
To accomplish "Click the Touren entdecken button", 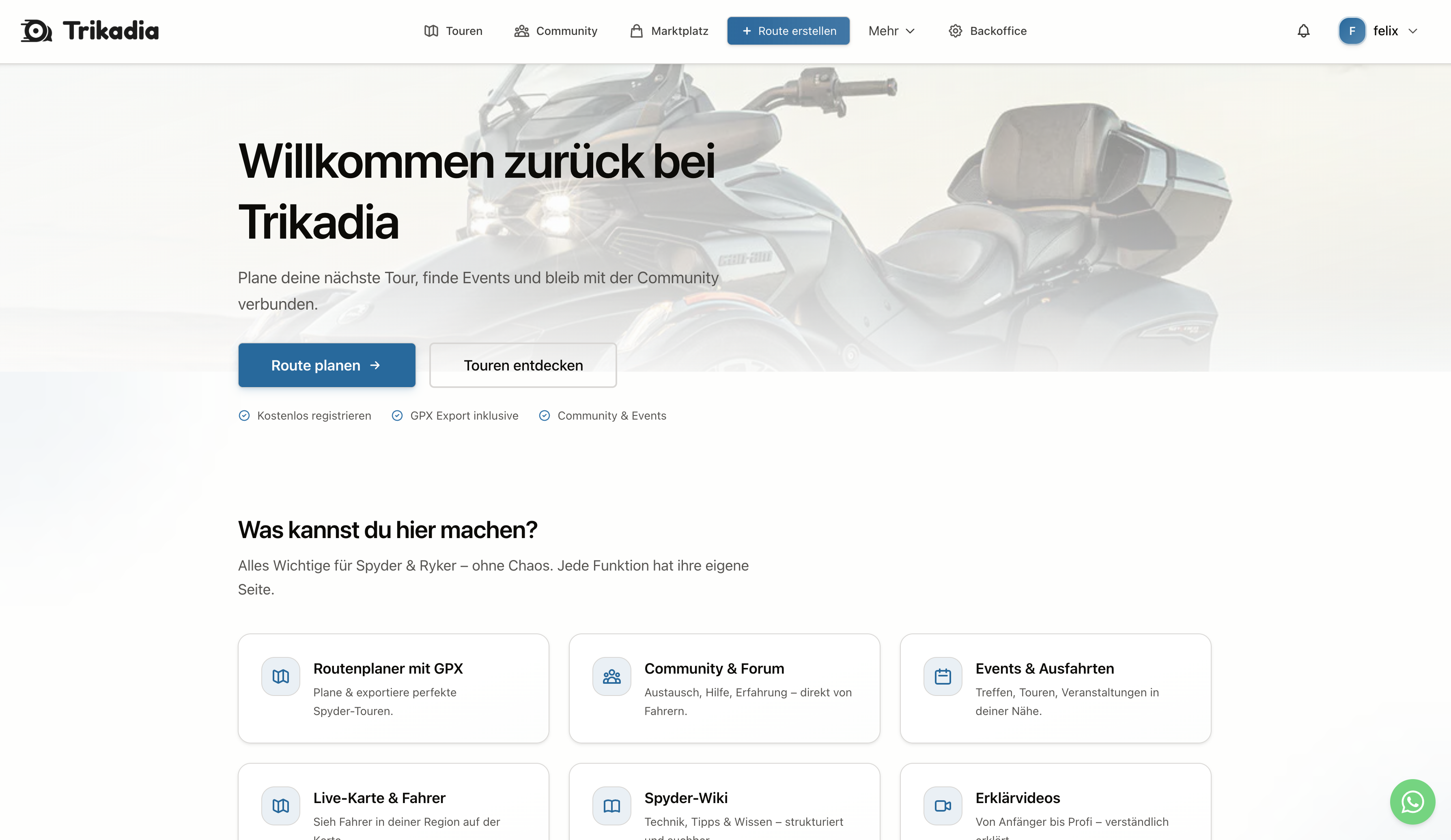I will click(x=523, y=366).
